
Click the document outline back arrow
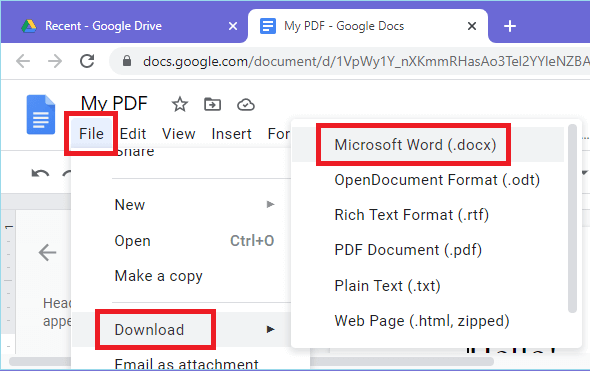coord(47,252)
